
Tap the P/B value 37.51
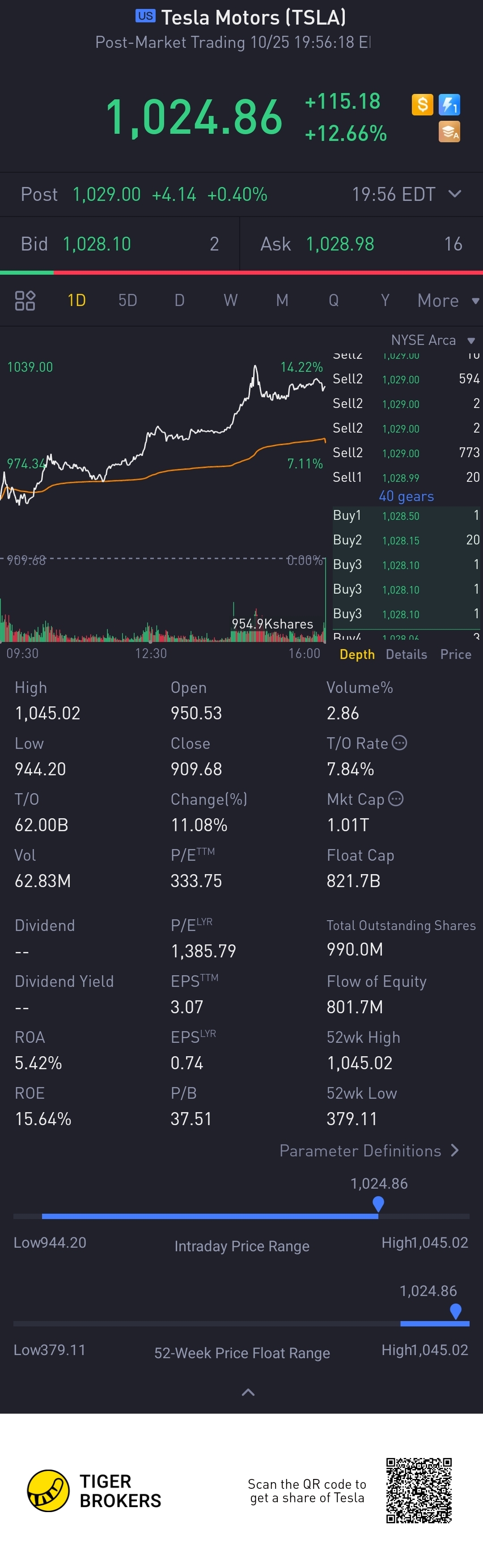point(191,1119)
